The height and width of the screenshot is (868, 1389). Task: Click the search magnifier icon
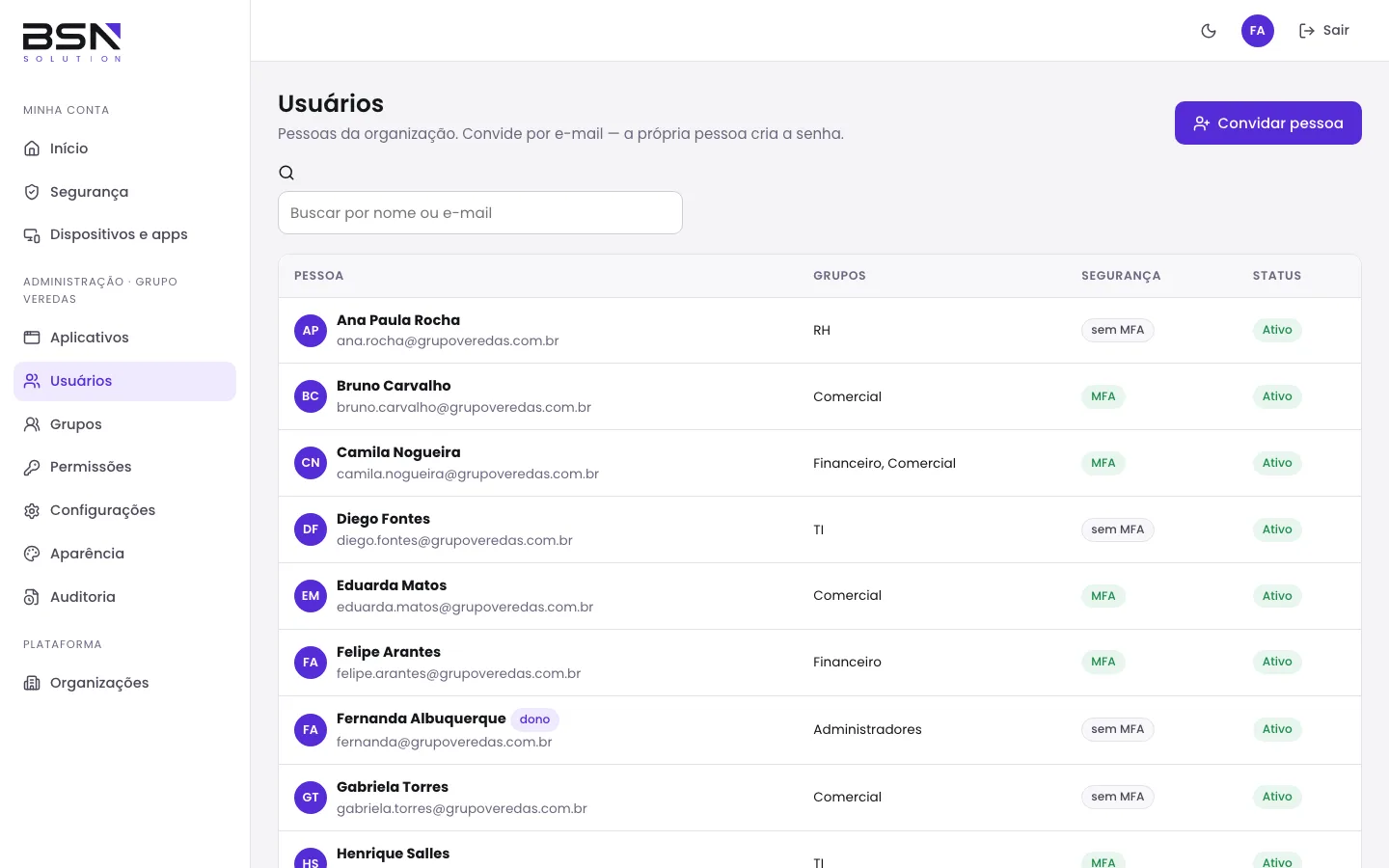click(x=286, y=173)
